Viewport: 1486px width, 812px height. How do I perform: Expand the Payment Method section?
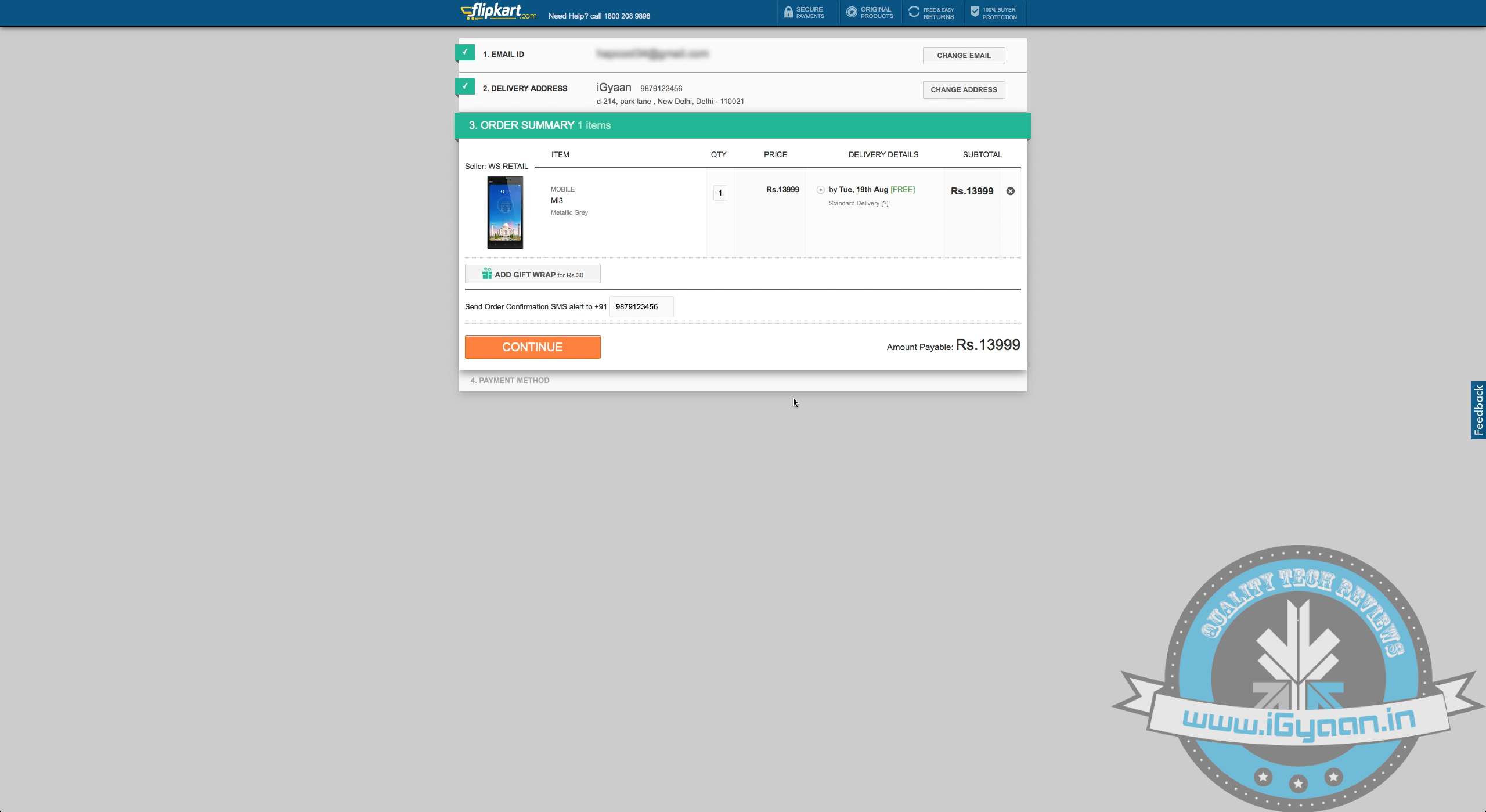click(510, 380)
